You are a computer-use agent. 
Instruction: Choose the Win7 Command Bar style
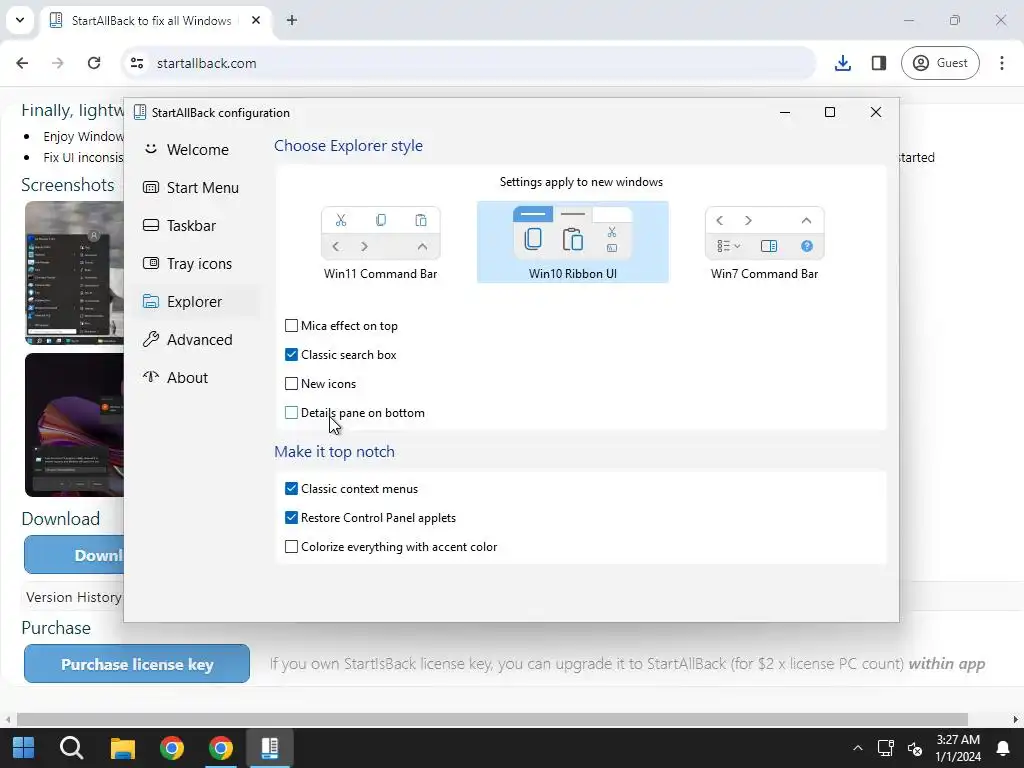(x=764, y=242)
